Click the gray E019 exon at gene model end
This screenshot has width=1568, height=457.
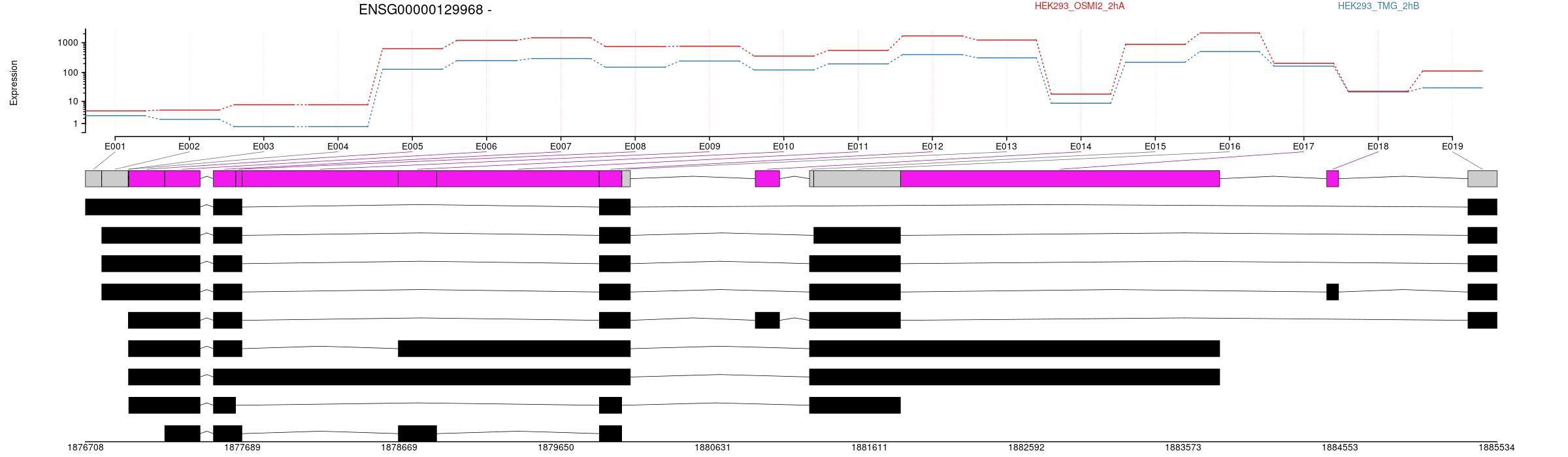(1482, 178)
